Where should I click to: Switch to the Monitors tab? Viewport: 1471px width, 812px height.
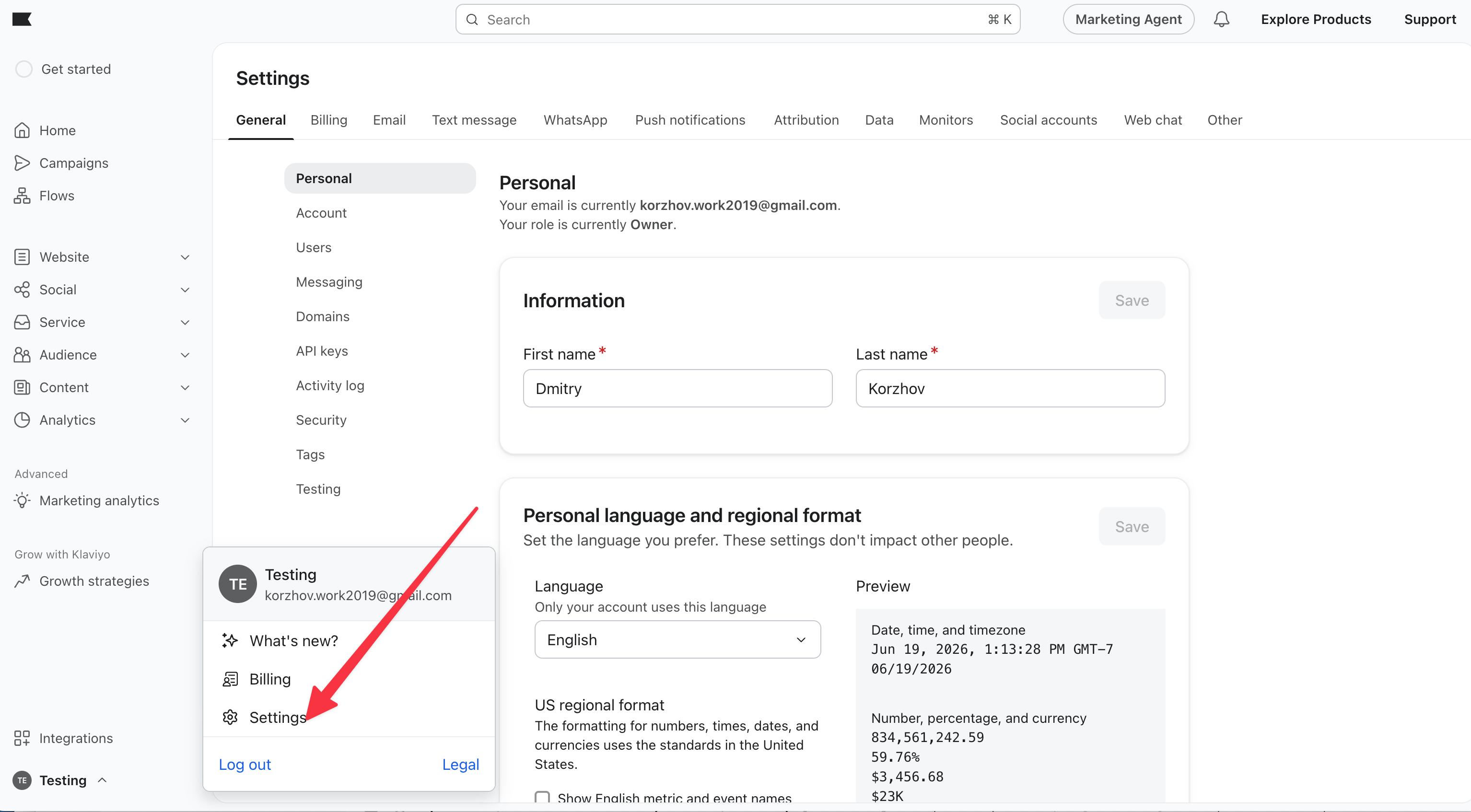click(946, 120)
